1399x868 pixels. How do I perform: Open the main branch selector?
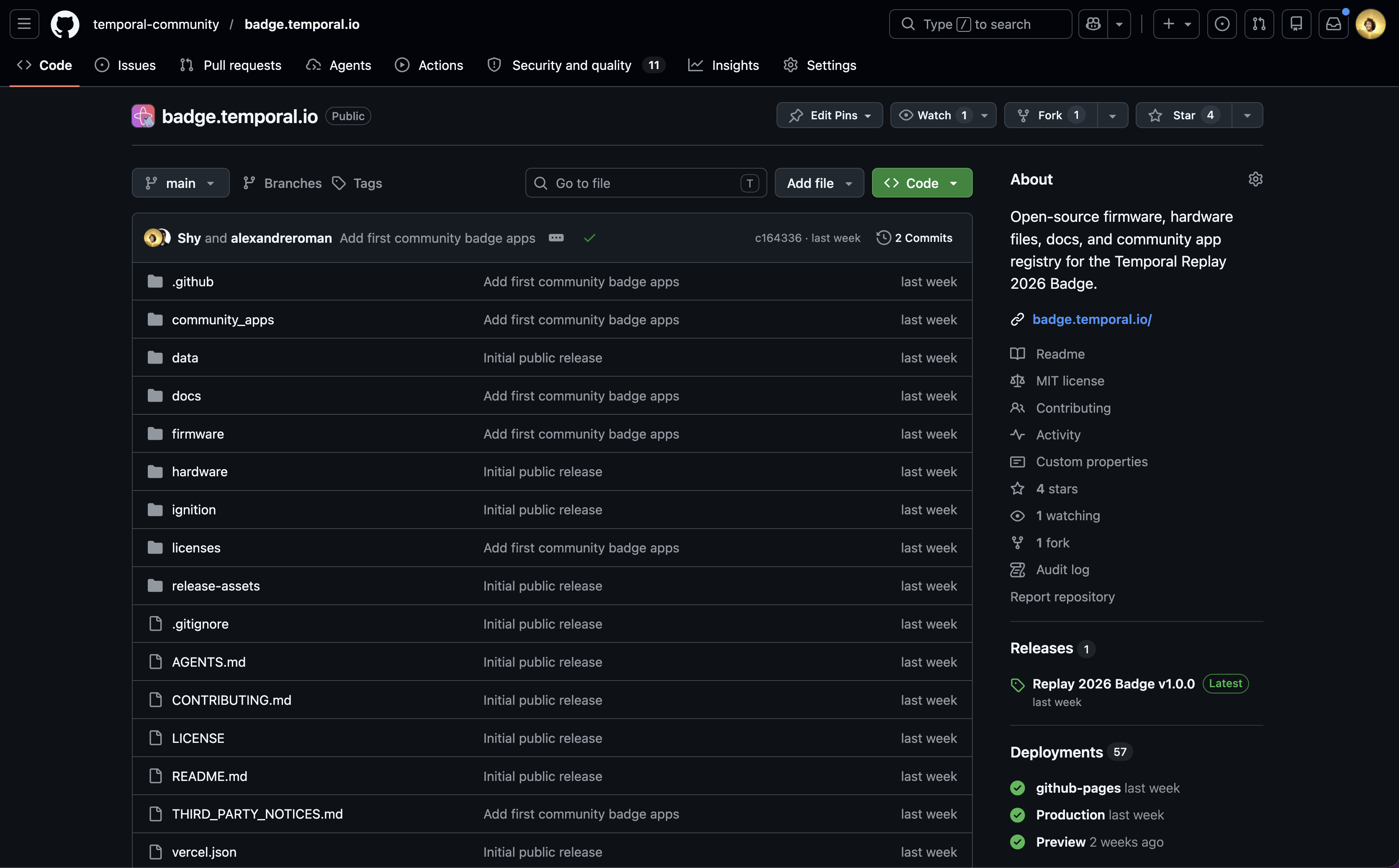(181, 183)
